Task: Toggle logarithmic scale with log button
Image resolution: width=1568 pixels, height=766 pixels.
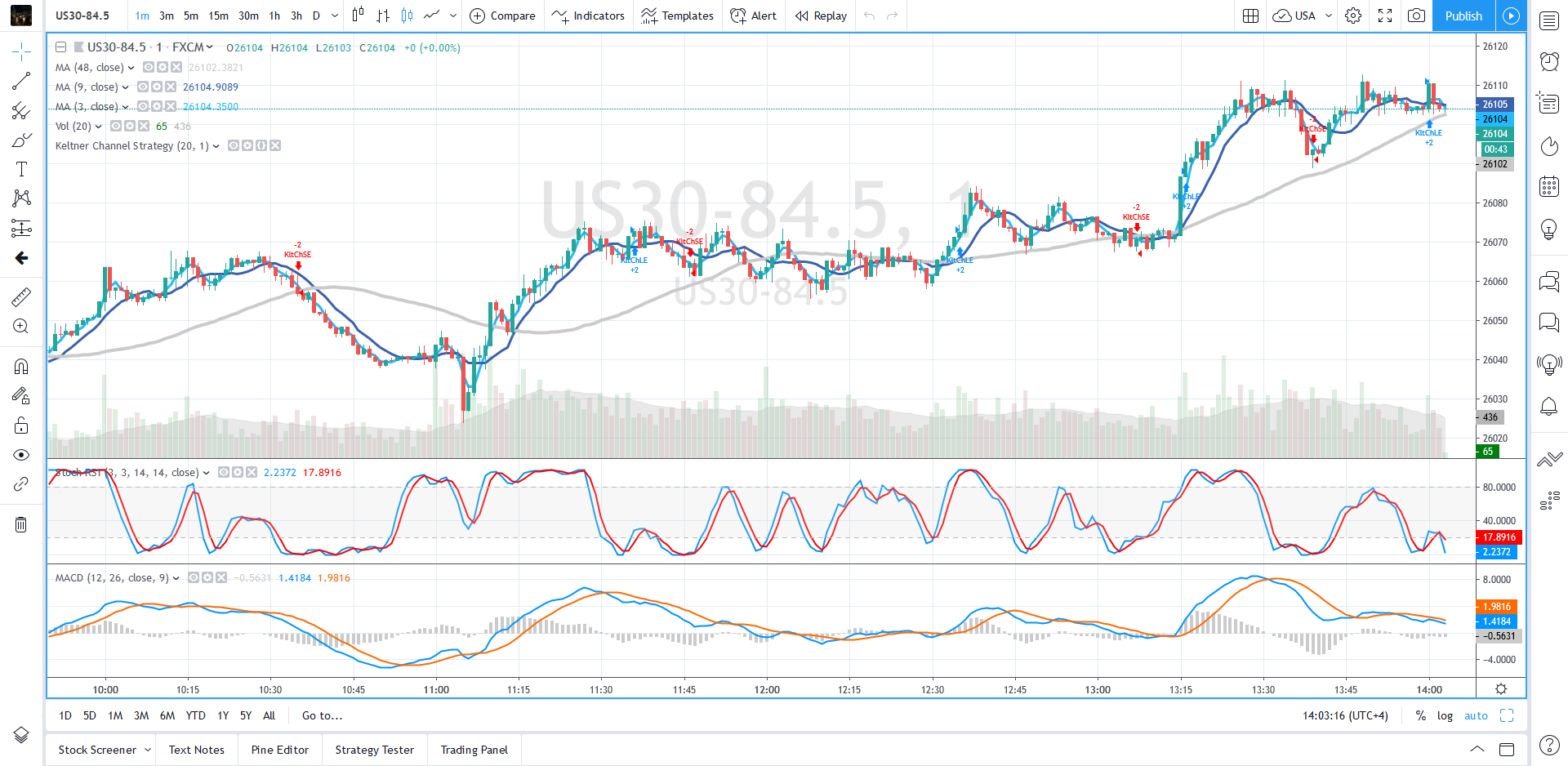Action: tap(1445, 715)
